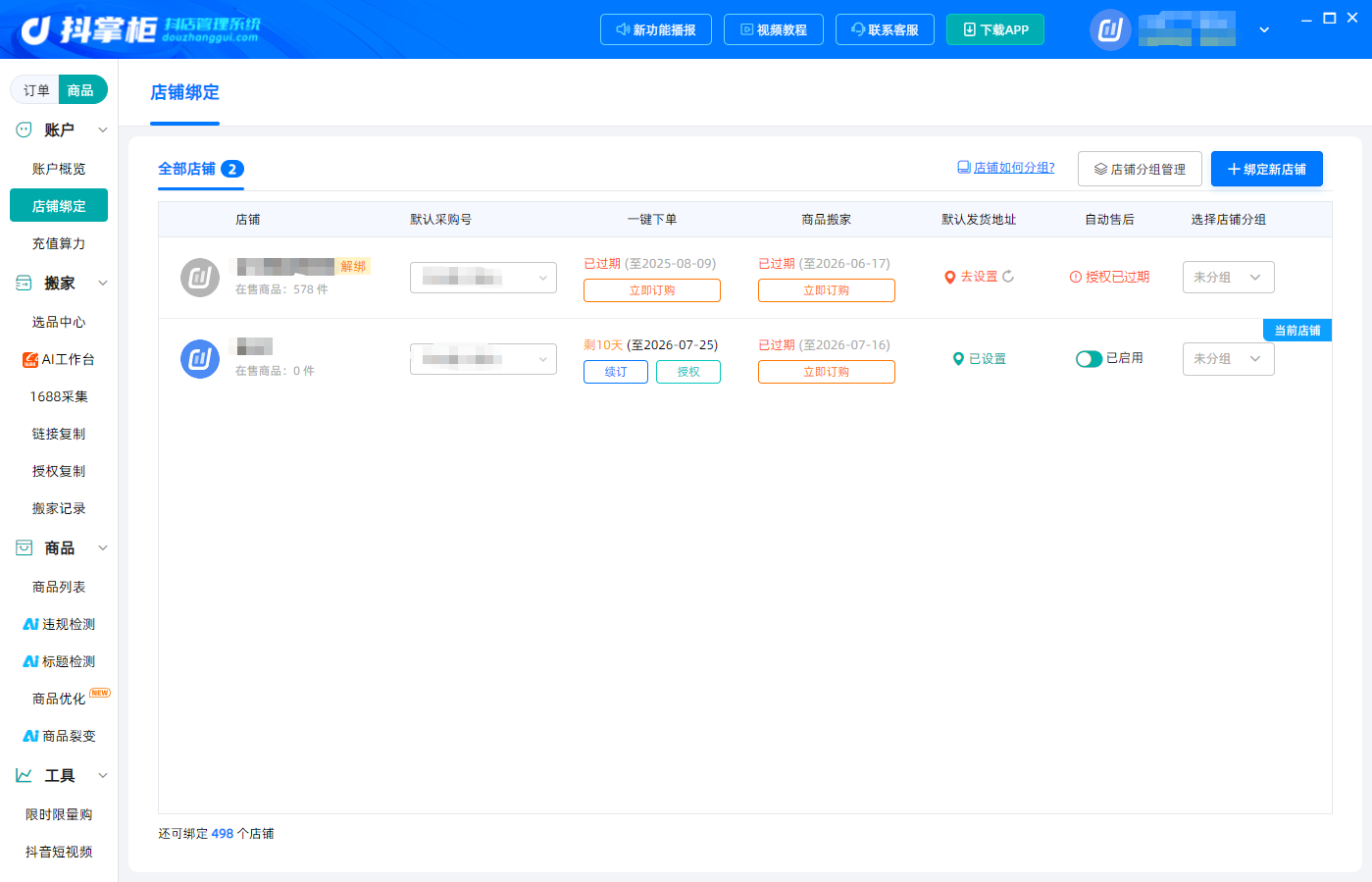The width and height of the screenshot is (1372, 882).
Task: Toggle the 已启用 auto after-sales switch
Action: pyautogui.click(x=1089, y=359)
